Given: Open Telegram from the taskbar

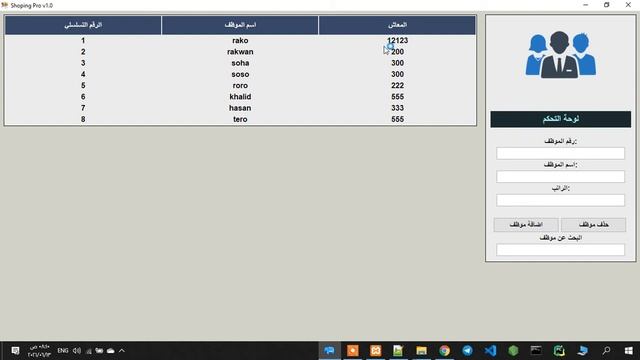Looking at the screenshot, I should pos(467,351).
